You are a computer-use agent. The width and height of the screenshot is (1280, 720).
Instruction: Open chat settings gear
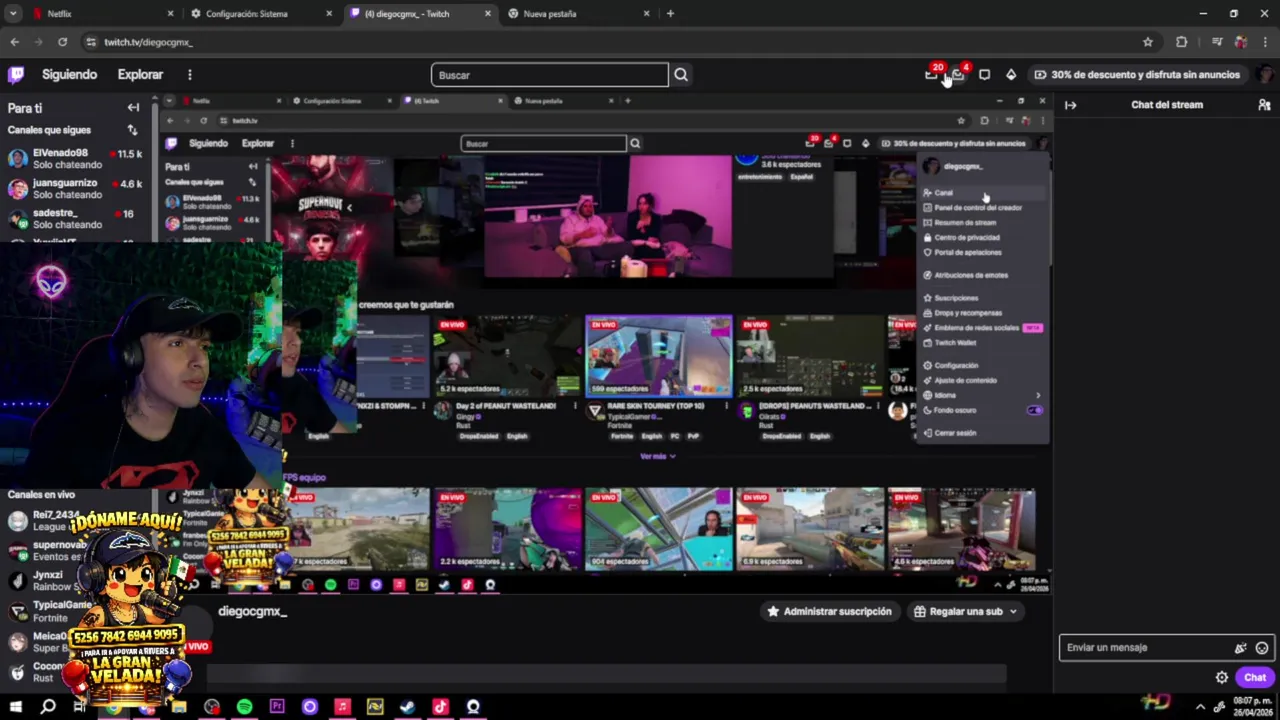[x=1222, y=677]
